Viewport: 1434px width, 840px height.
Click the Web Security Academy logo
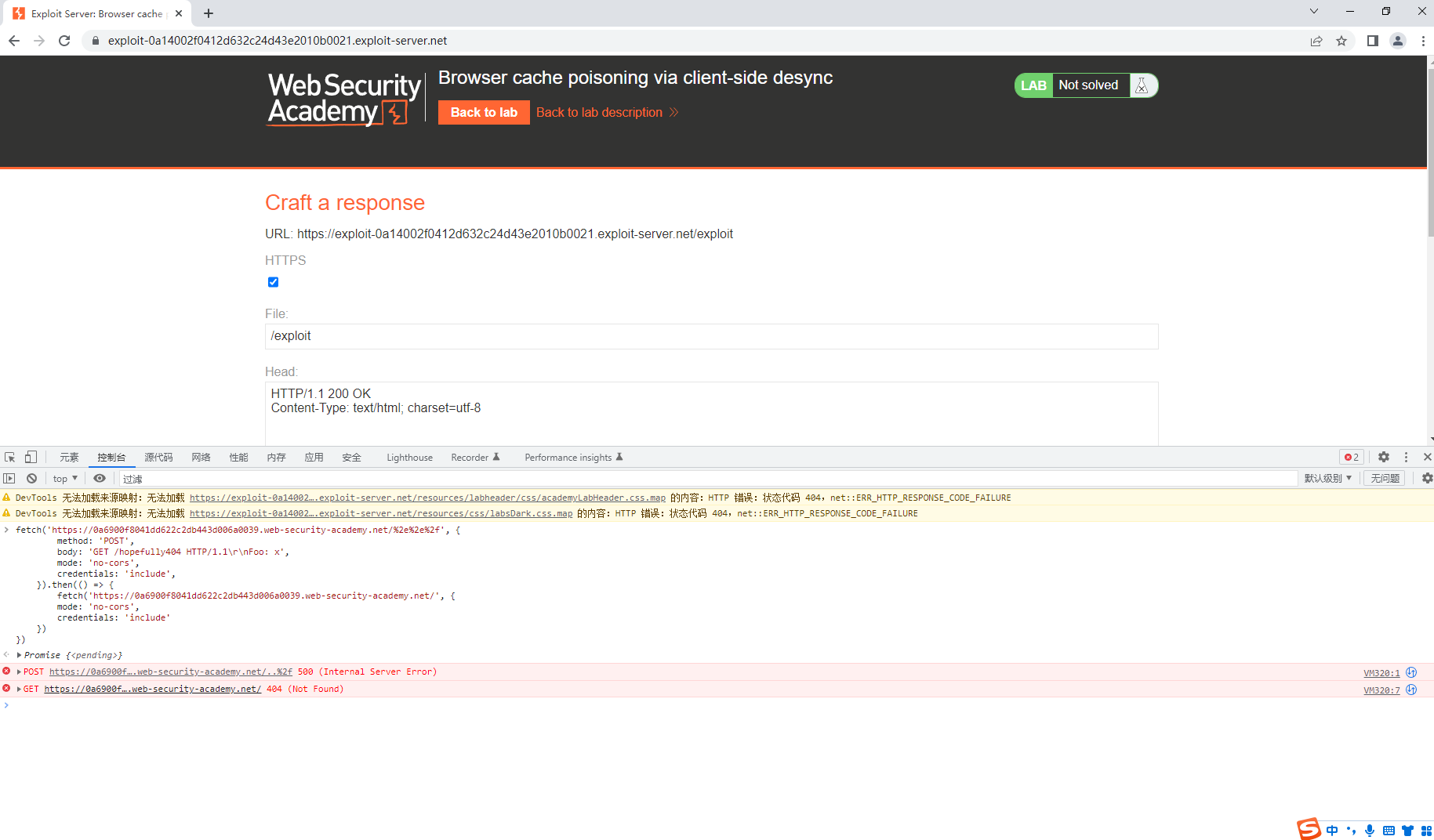[345, 99]
